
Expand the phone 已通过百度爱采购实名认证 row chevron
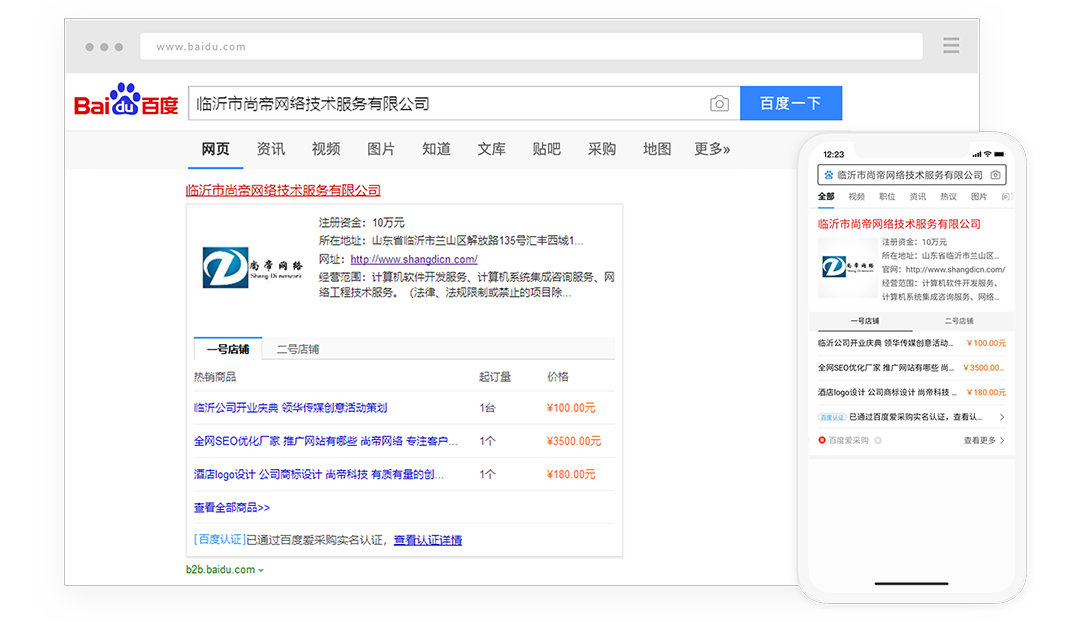click(x=1002, y=416)
